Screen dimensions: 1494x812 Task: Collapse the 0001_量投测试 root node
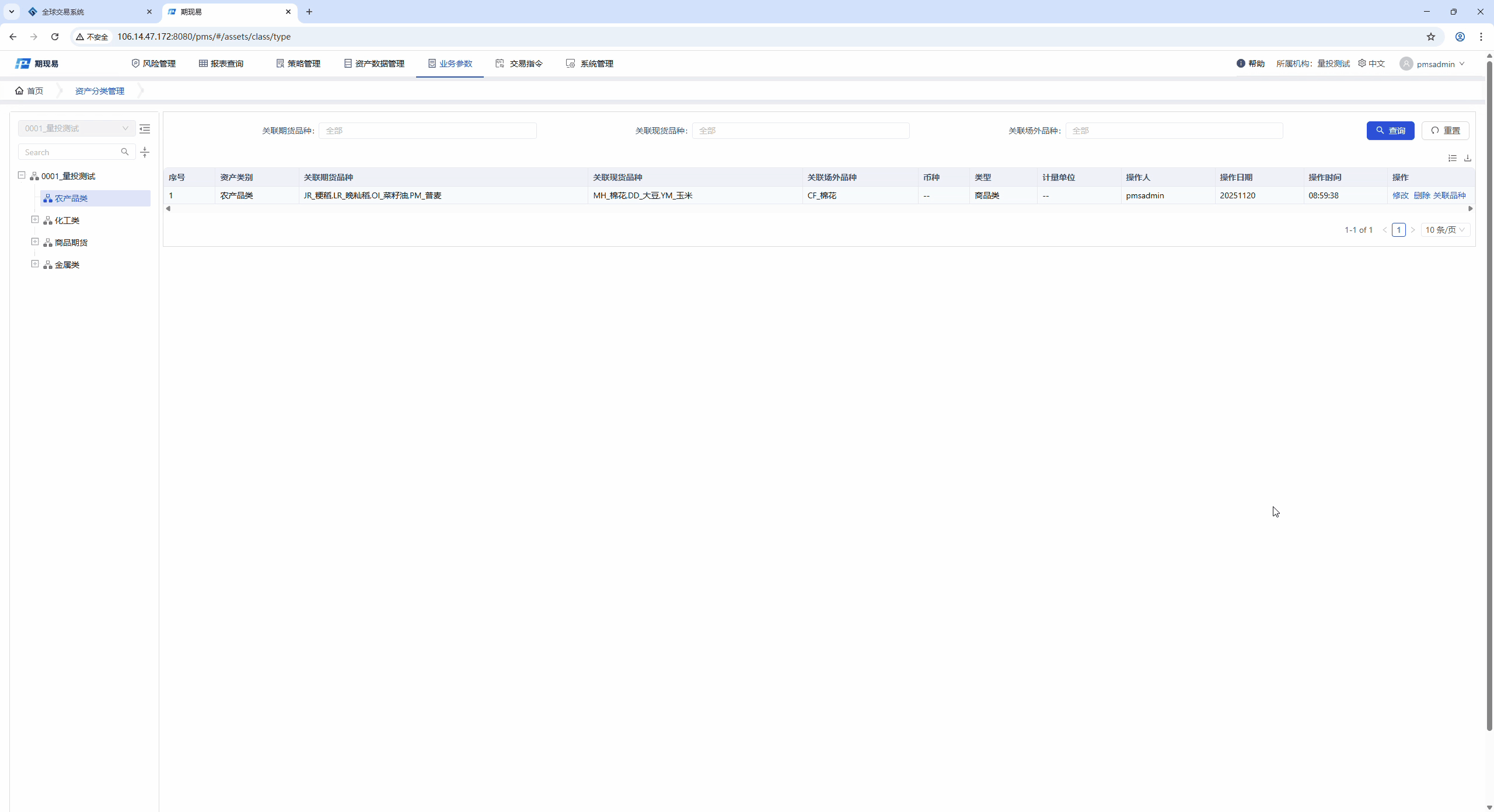[x=22, y=176]
